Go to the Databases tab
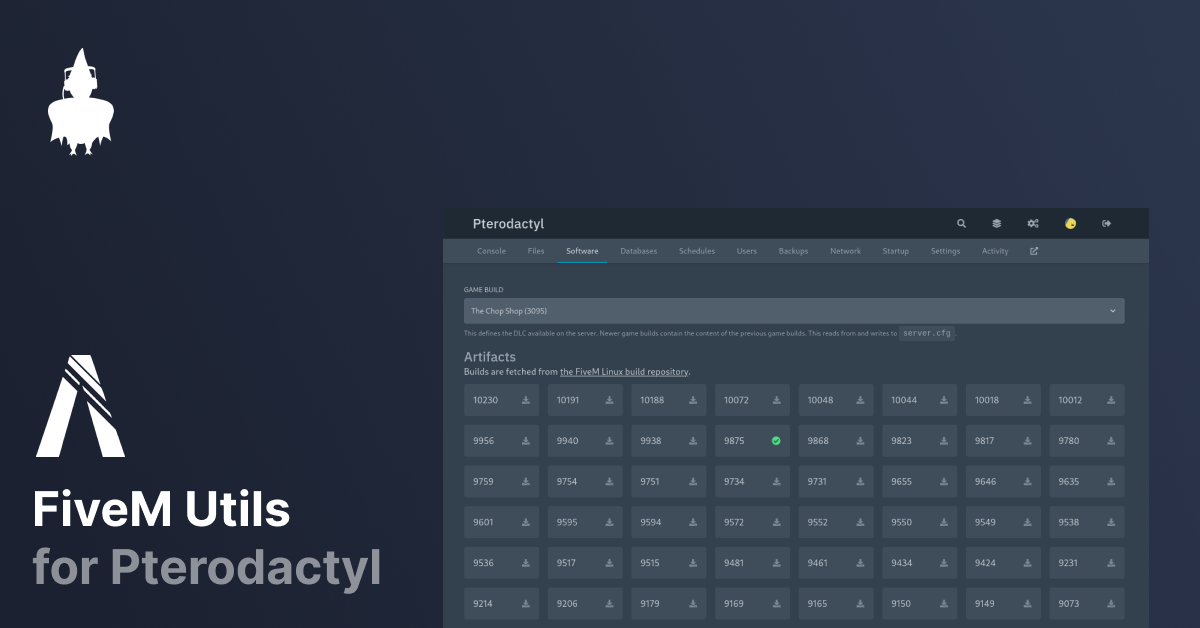Viewport: 1200px width, 628px height. (639, 251)
